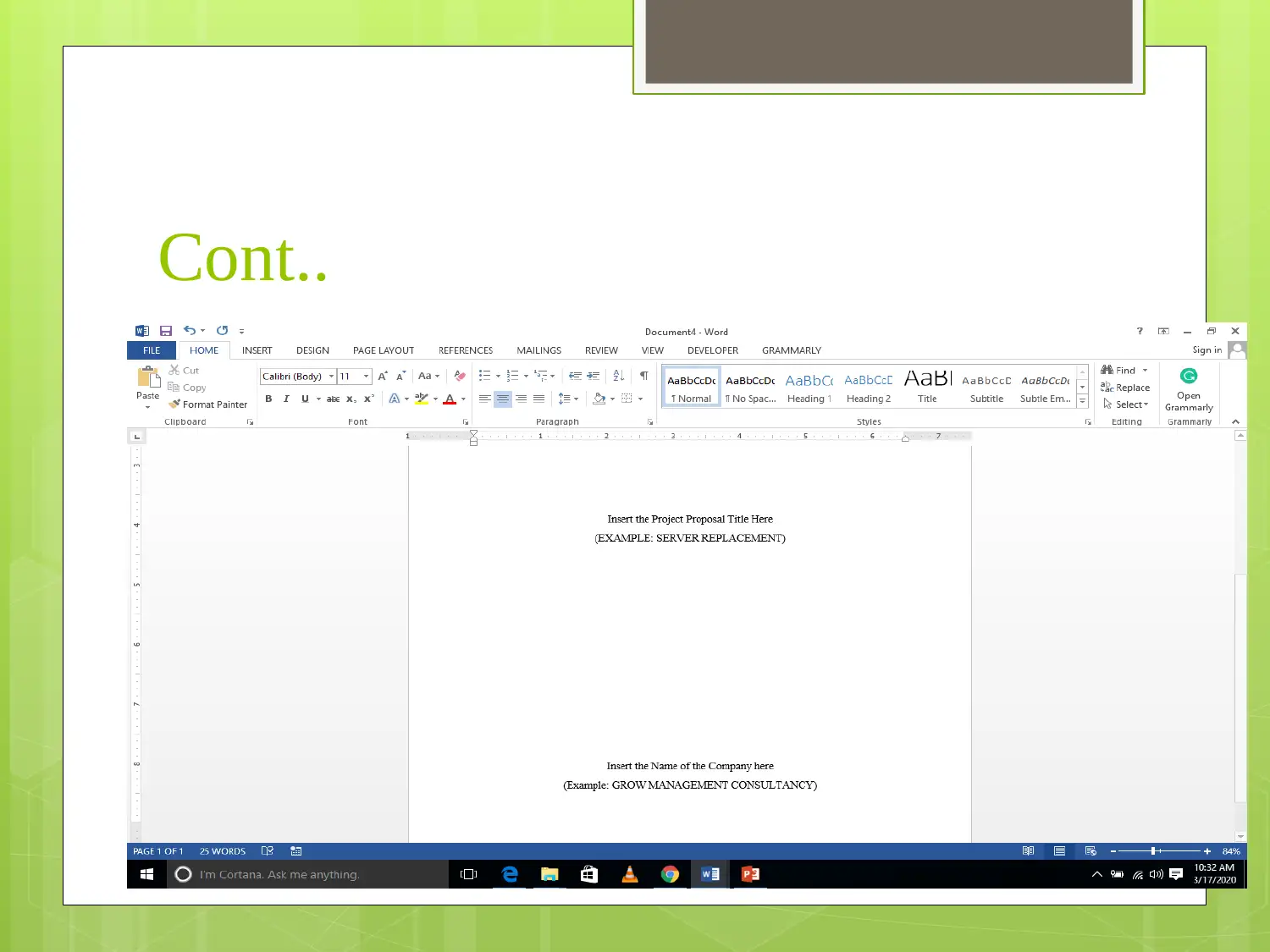
Task: Apply the Title style
Action: (x=927, y=387)
